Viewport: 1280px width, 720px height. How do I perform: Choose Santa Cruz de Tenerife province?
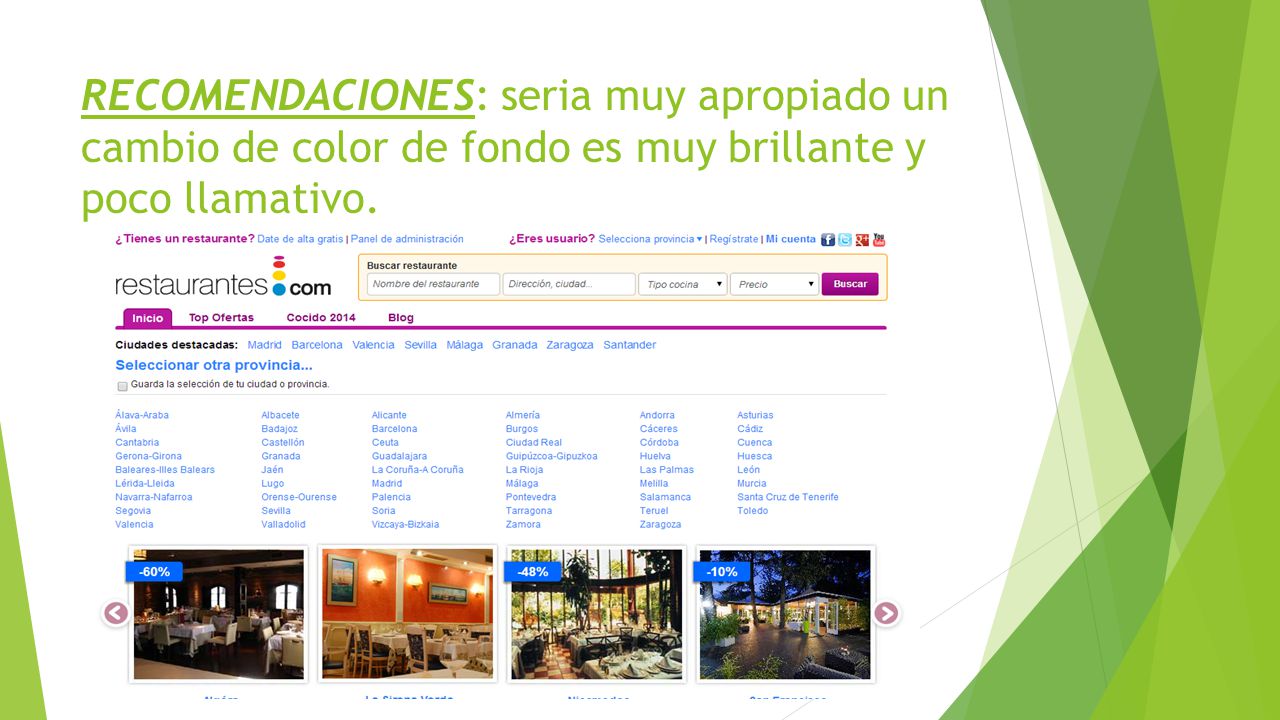(788, 497)
